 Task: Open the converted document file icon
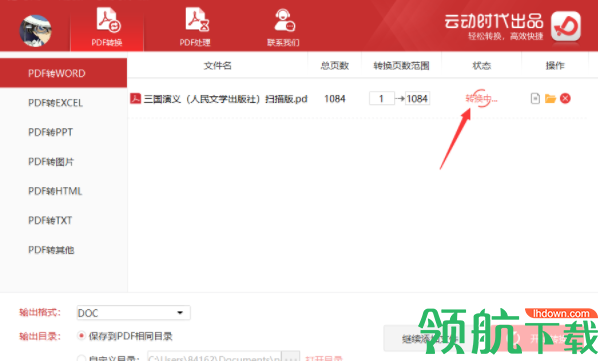535,99
